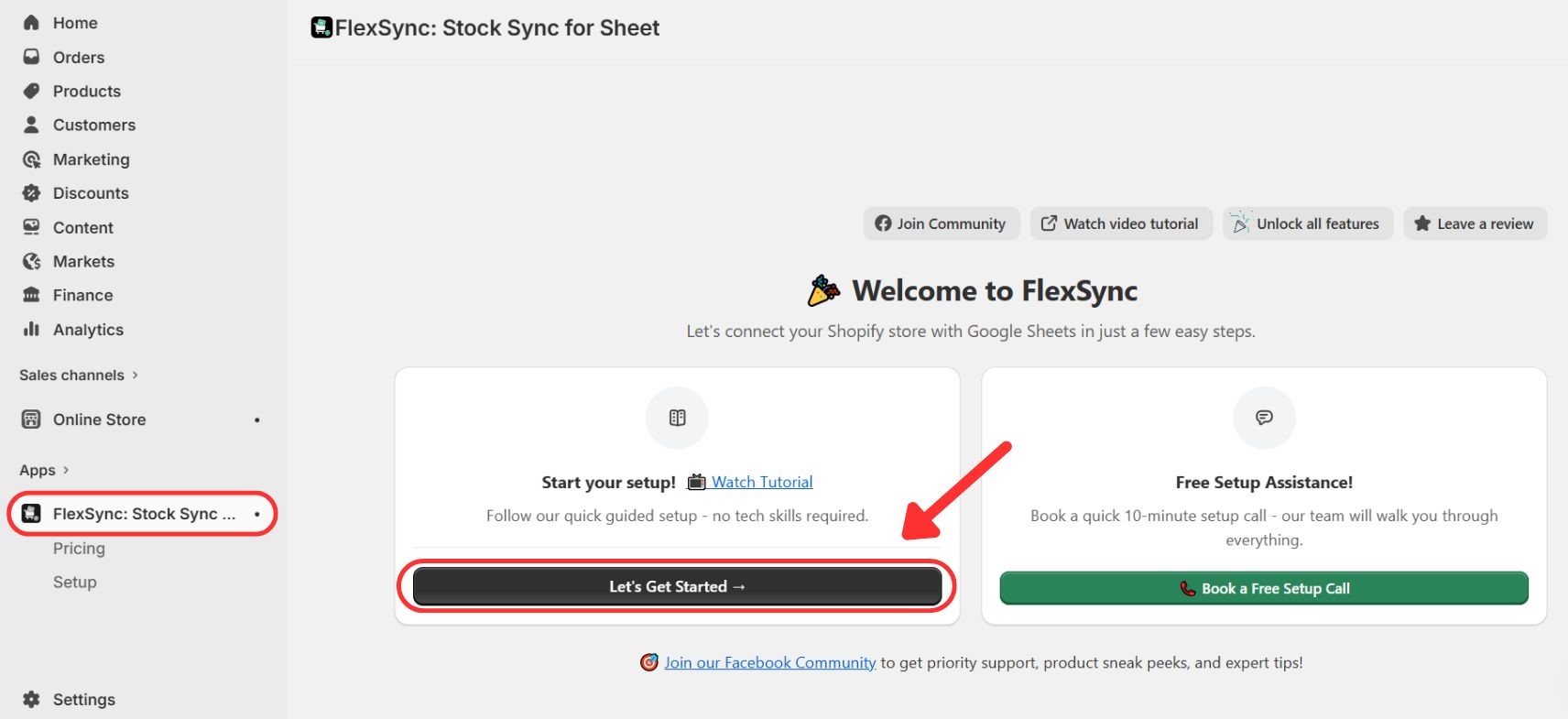This screenshot has width=1568, height=719.
Task: Click the Finance bank icon
Action: point(31,295)
